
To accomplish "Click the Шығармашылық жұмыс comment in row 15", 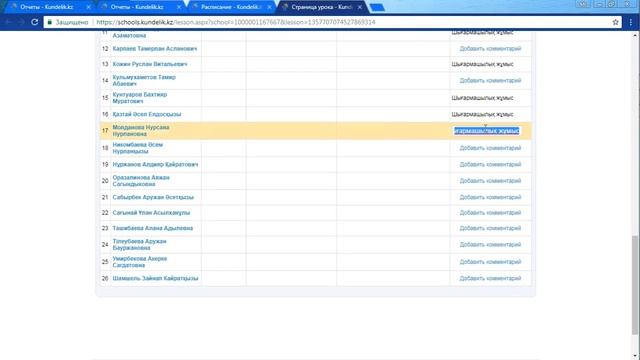I will click(x=482, y=98).
